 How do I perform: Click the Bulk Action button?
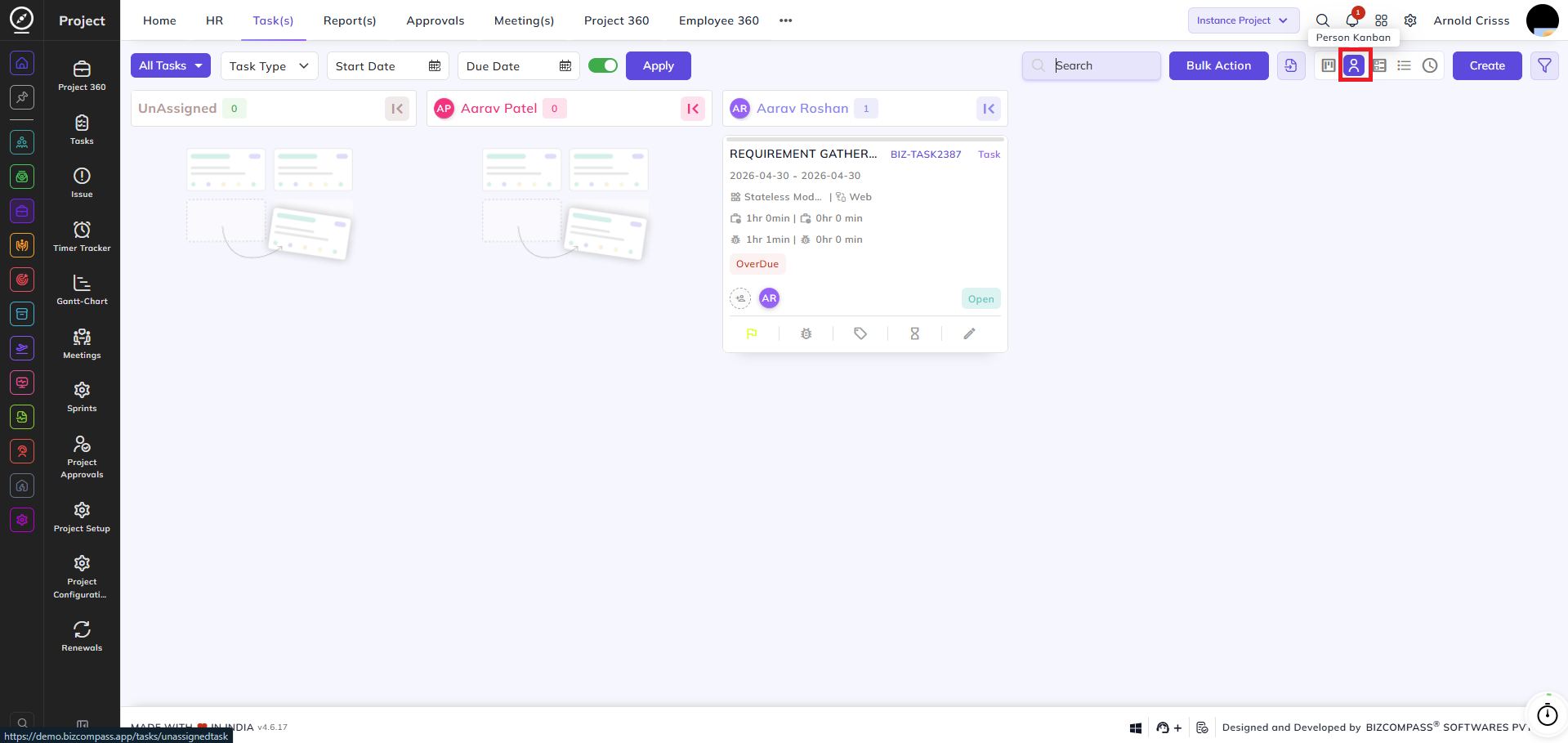(x=1219, y=65)
